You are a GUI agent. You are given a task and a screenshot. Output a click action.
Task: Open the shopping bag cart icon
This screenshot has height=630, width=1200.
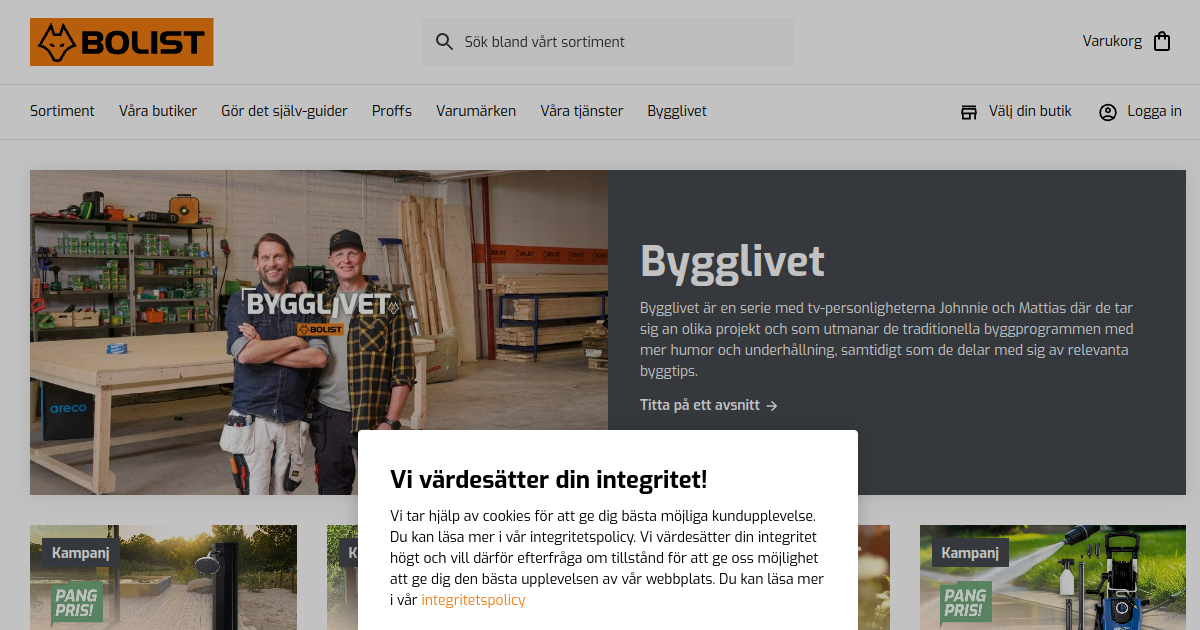pyautogui.click(x=1162, y=42)
